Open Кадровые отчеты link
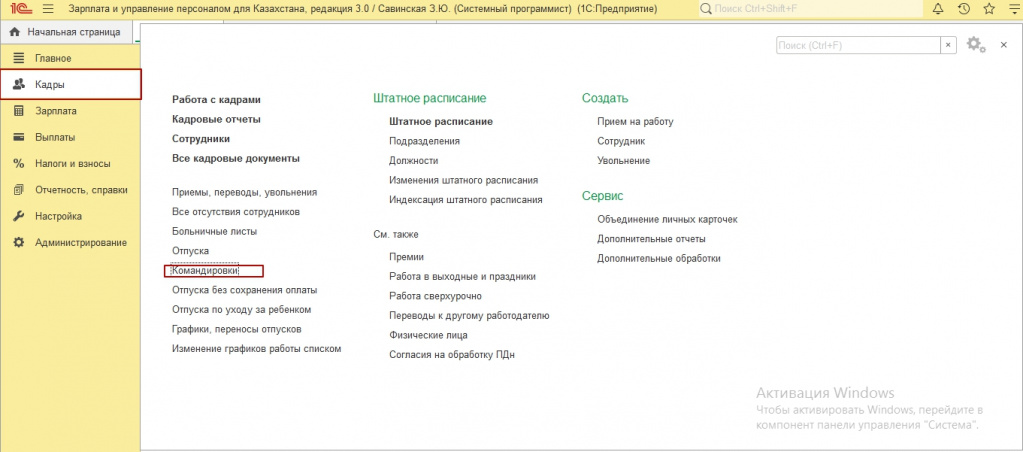The height and width of the screenshot is (452, 1023). 216,119
